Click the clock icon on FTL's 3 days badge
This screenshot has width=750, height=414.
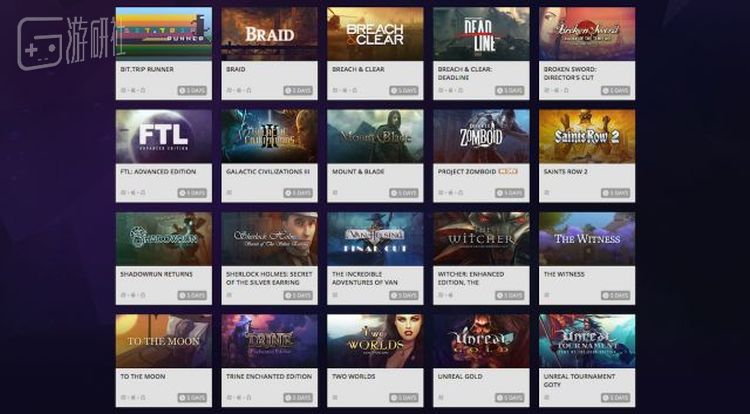pyautogui.click(x=183, y=193)
